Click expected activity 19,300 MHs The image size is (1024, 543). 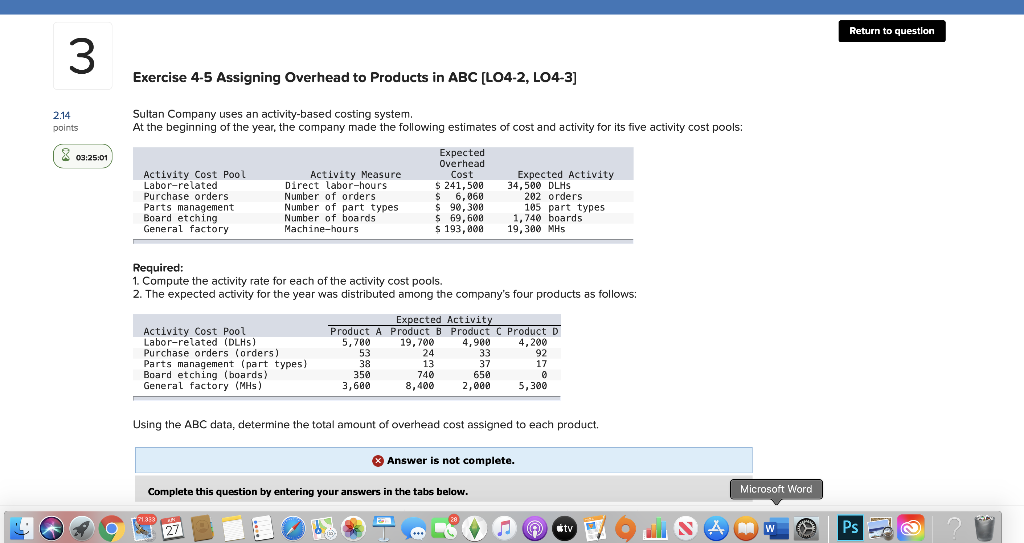(536, 229)
